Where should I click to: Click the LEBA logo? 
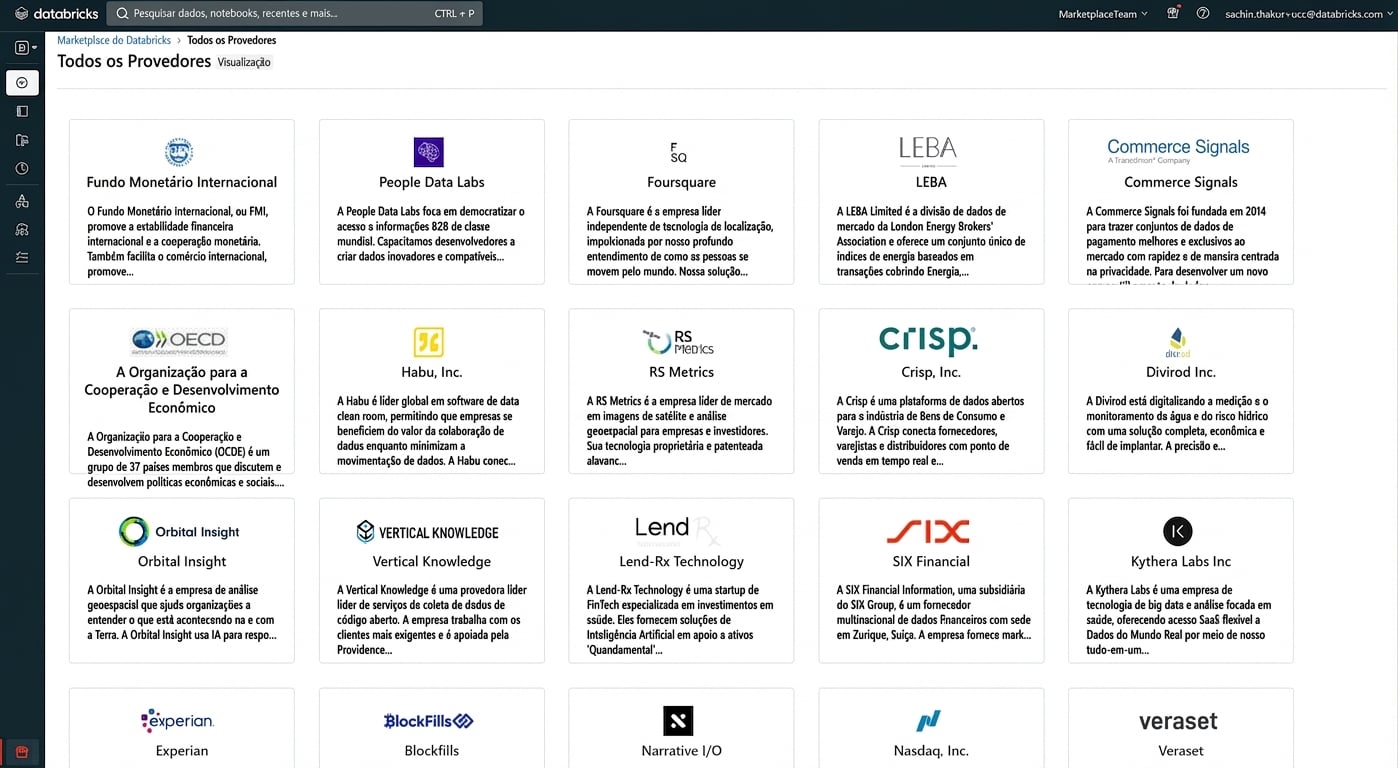(x=928, y=151)
